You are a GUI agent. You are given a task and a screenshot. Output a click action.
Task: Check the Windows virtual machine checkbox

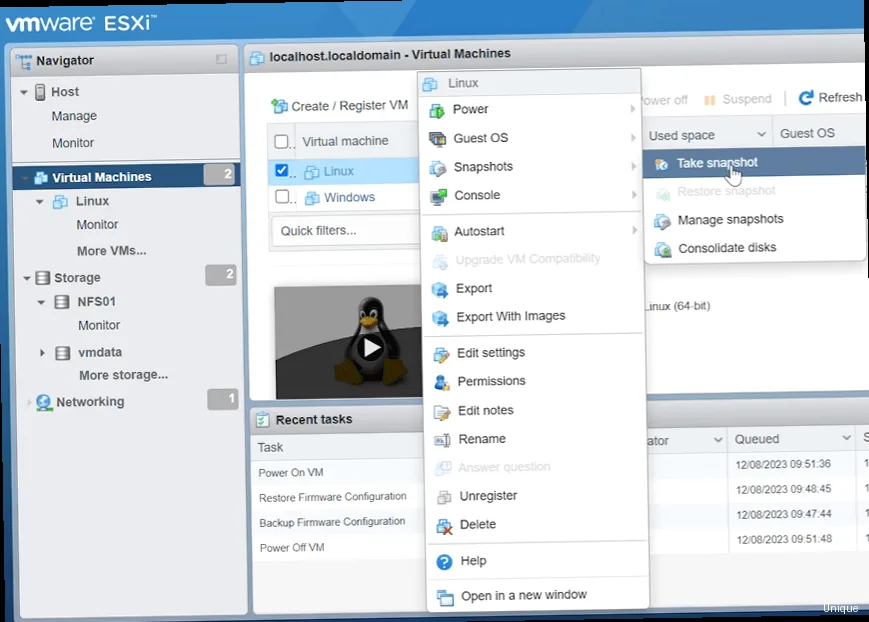(281, 197)
